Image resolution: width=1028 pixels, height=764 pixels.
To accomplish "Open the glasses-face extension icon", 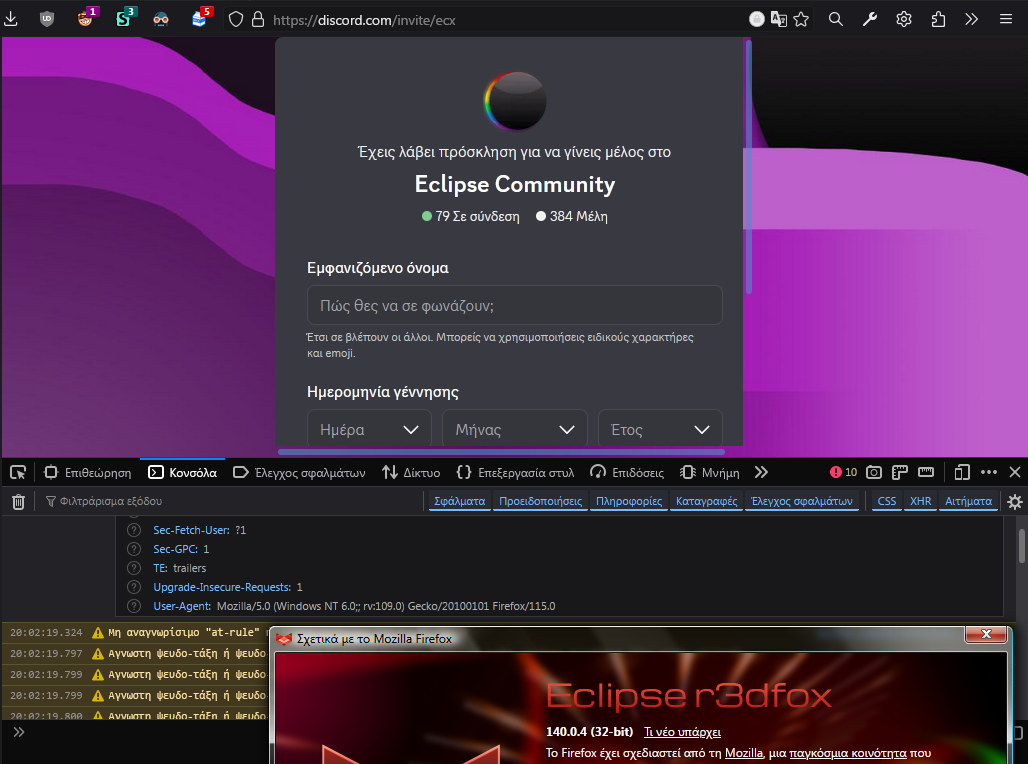I will click(x=161, y=19).
